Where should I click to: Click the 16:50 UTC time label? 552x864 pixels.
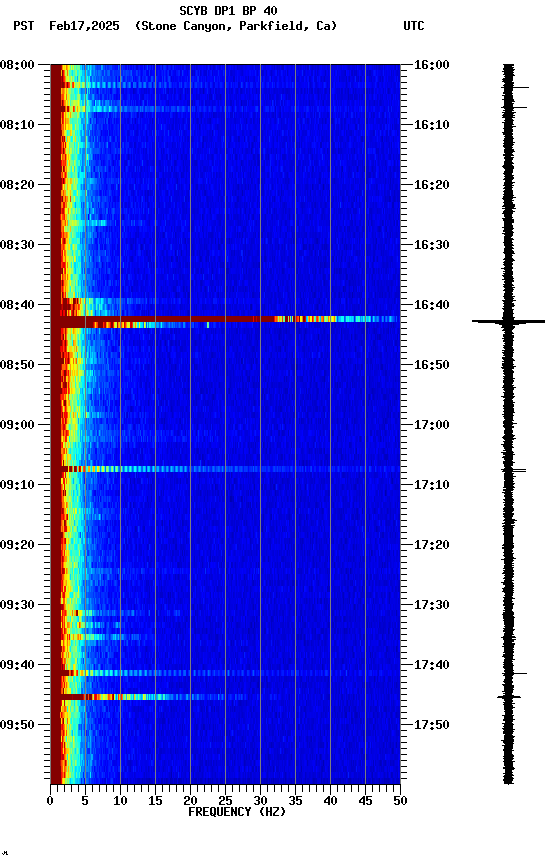[x=432, y=365]
